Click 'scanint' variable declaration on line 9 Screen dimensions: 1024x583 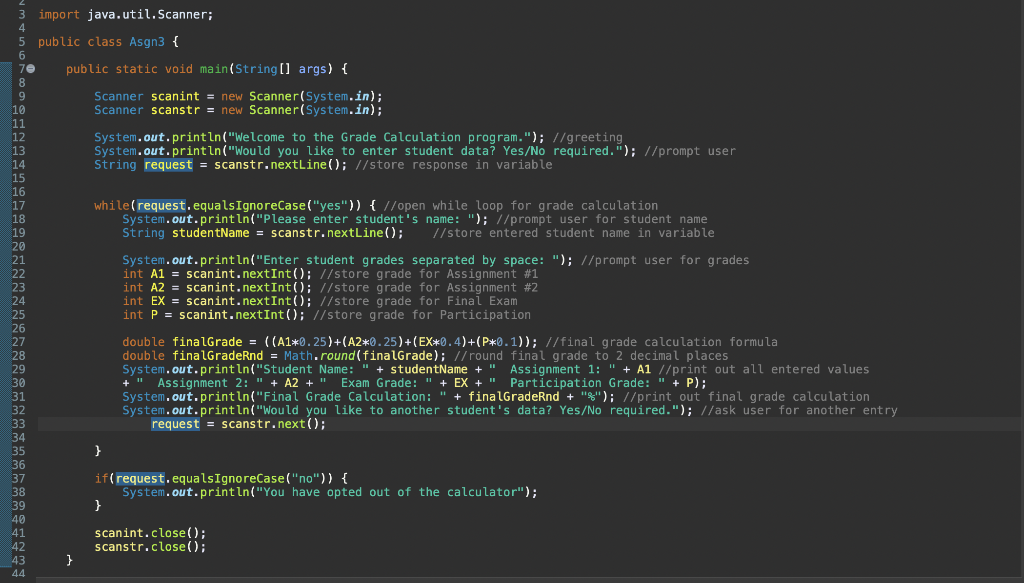[175, 97]
